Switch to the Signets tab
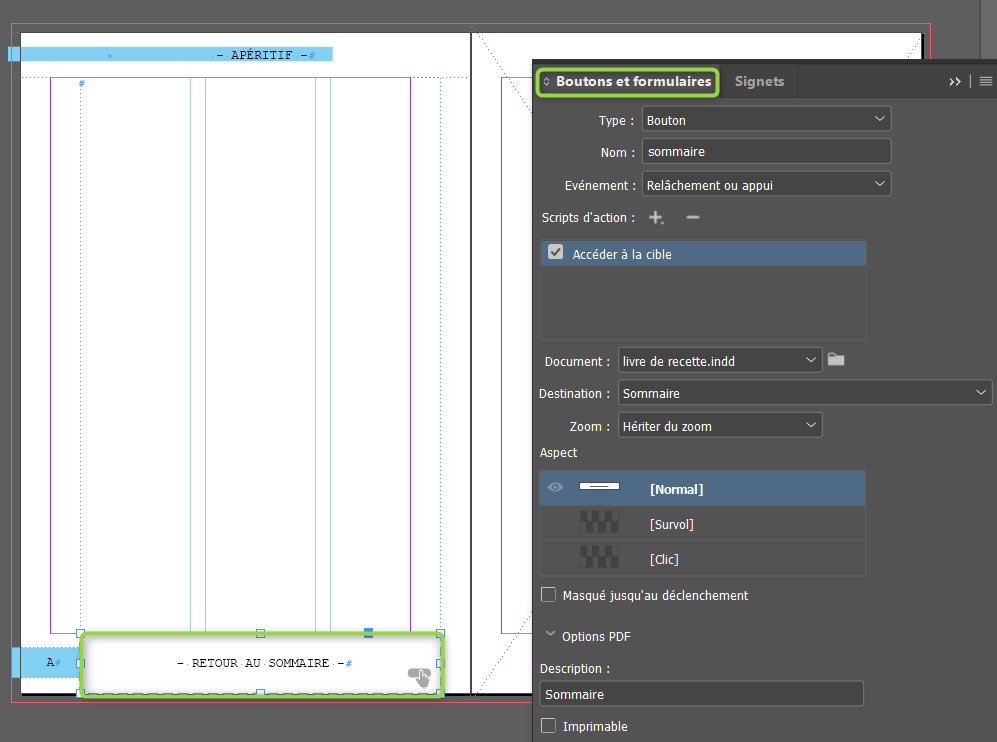This screenshot has width=997, height=742. pyautogui.click(x=759, y=81)
